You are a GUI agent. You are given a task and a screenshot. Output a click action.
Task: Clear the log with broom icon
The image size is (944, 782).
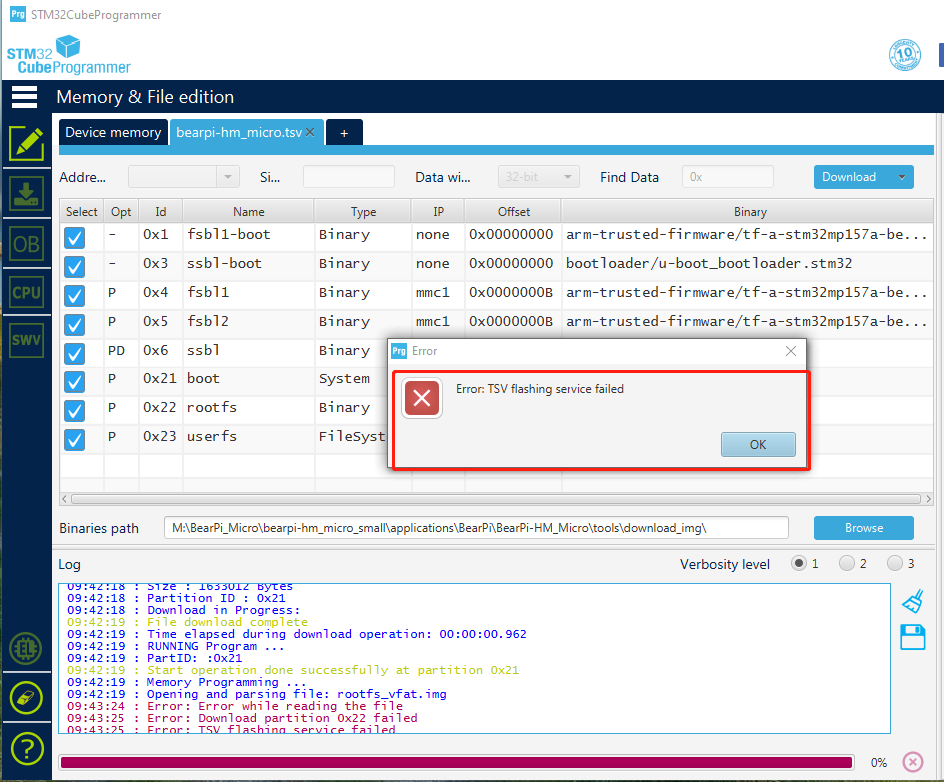click(913, 601)
